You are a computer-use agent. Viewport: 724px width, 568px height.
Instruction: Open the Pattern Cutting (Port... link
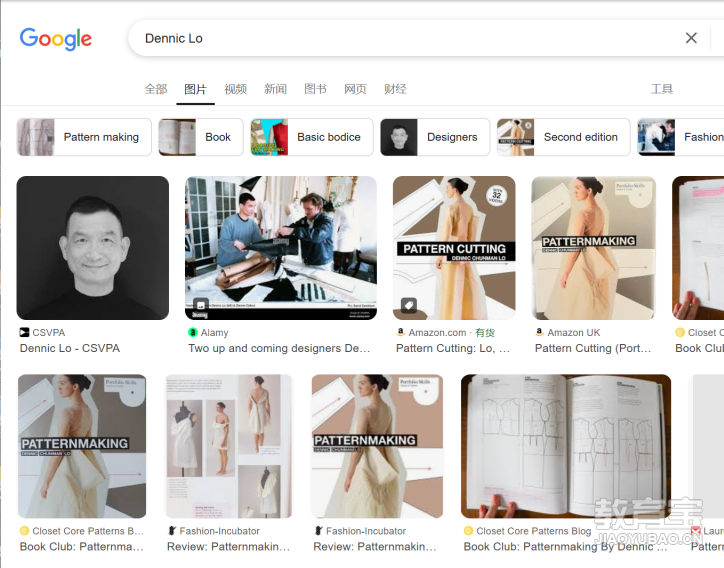[593, 348]
